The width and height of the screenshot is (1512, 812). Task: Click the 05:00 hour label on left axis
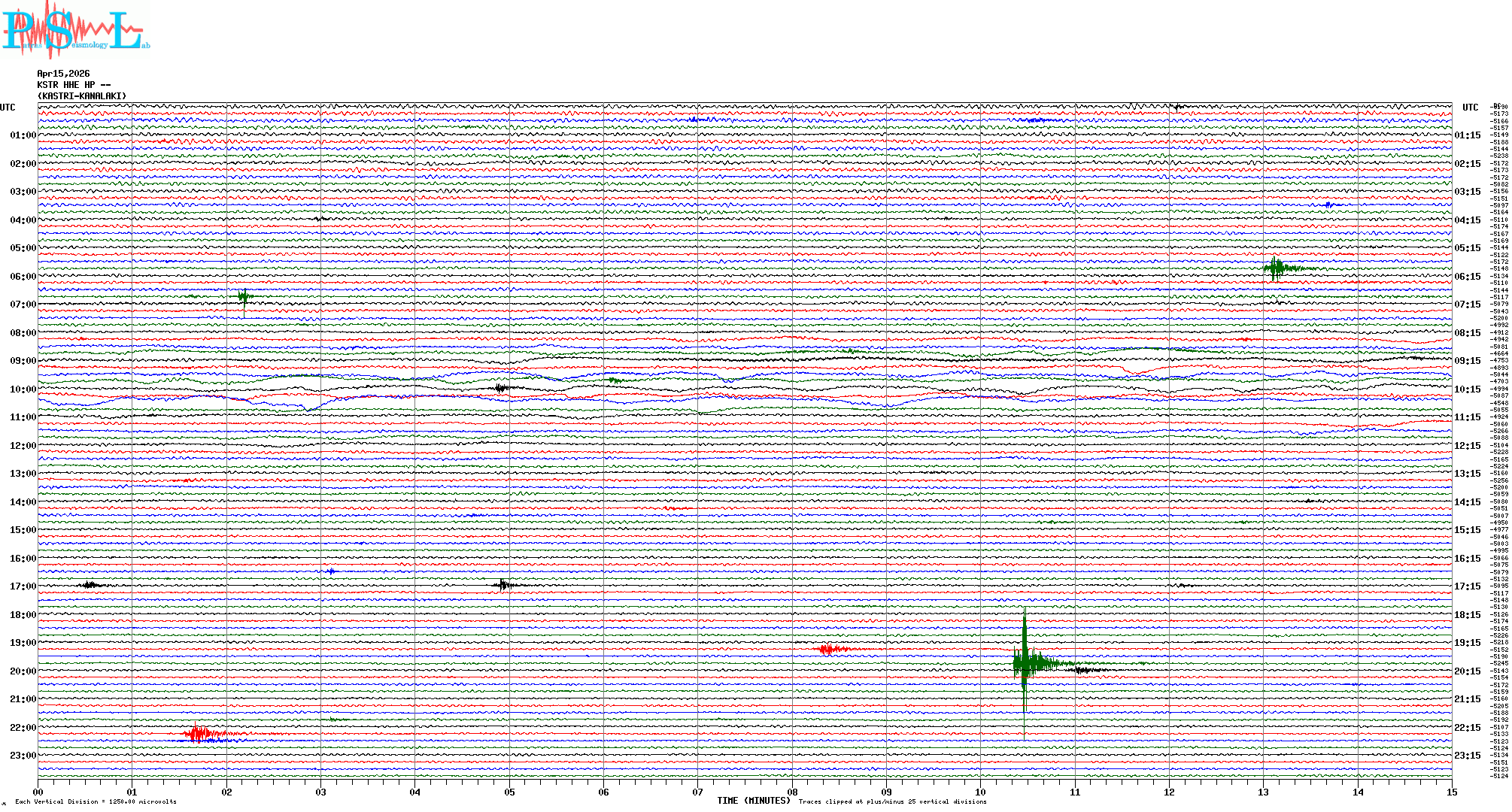23,248
